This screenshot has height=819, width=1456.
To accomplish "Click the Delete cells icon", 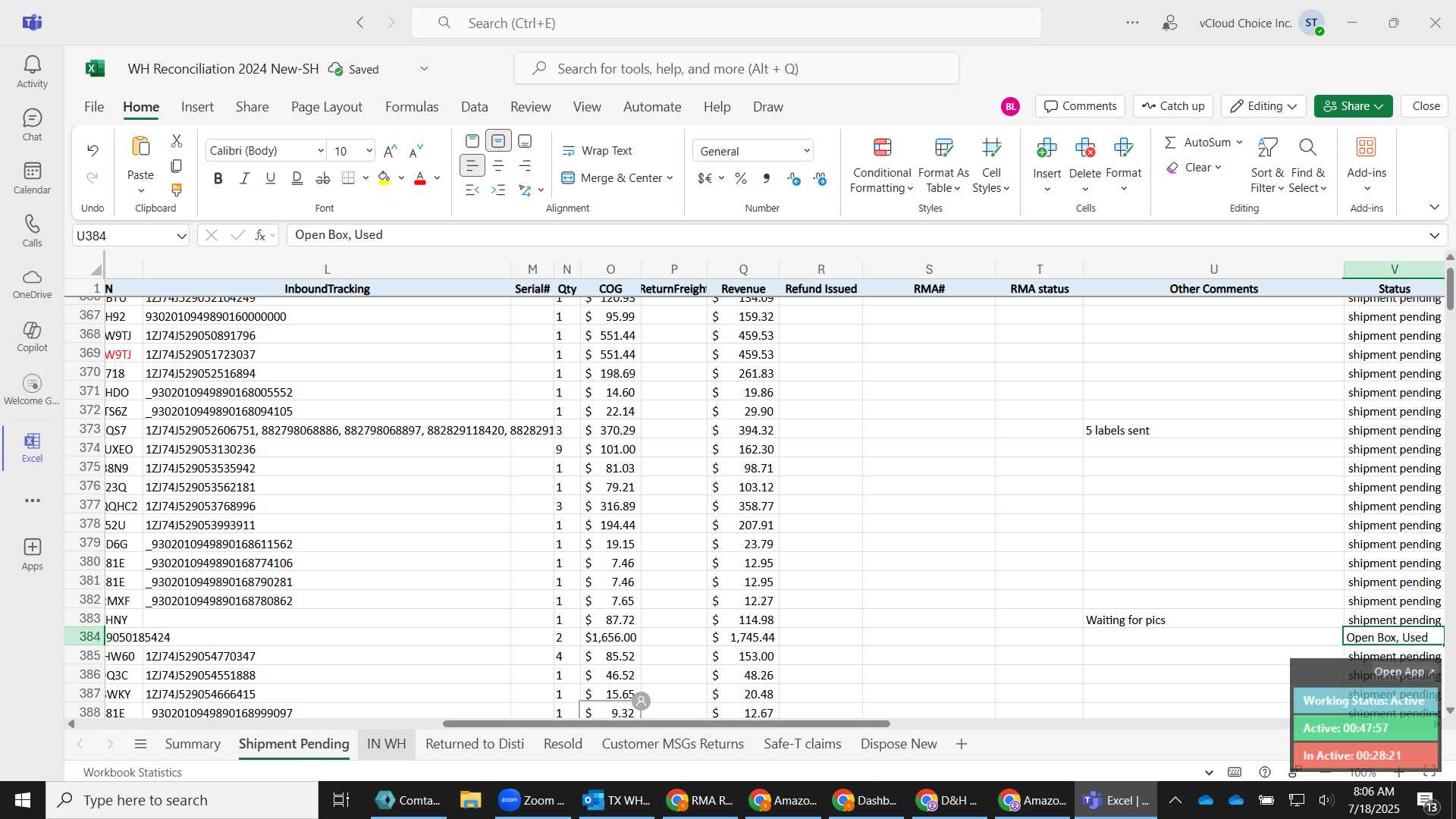I will pyautogui.click(x=1085, y=147).
